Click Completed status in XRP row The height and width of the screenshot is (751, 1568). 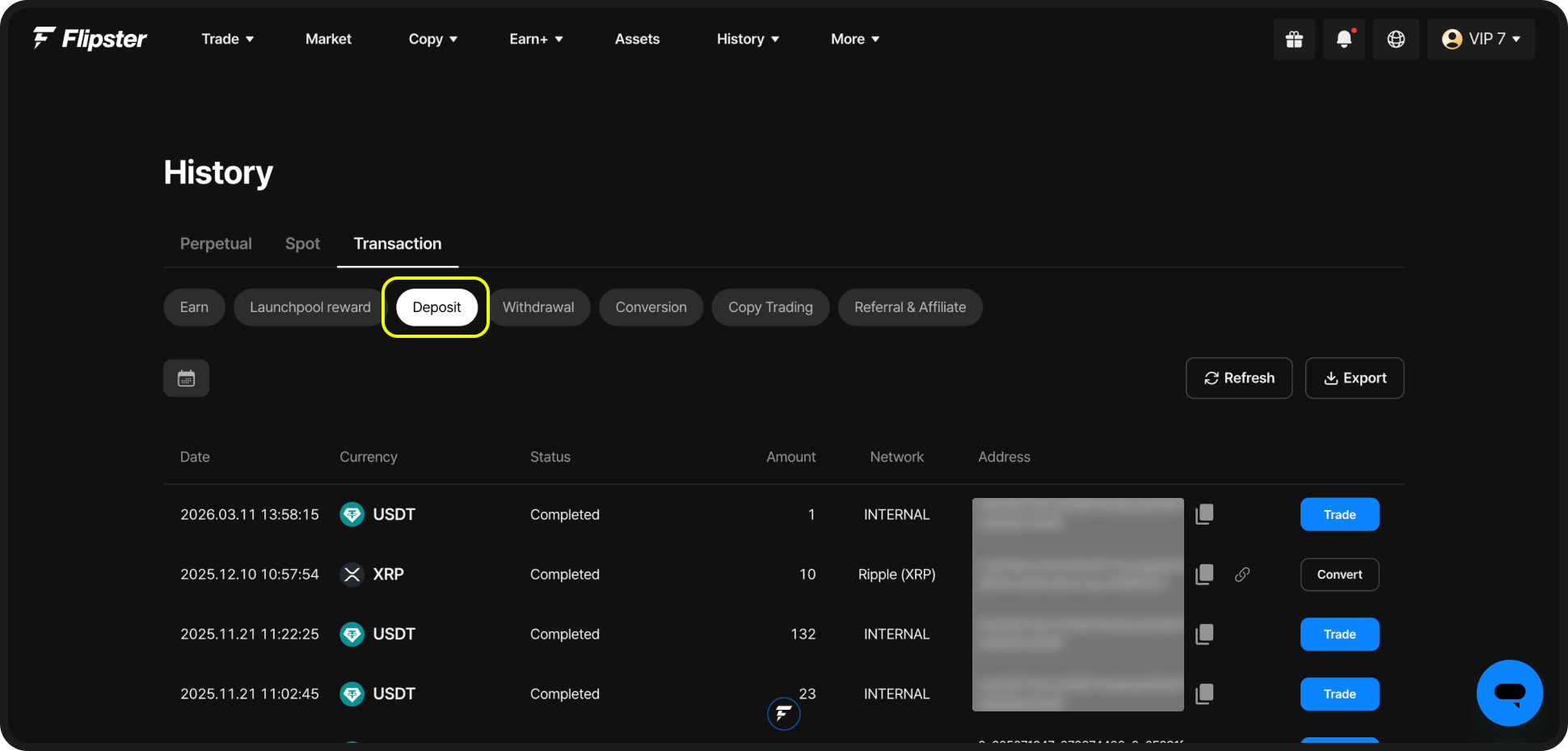tap(565, 574)
